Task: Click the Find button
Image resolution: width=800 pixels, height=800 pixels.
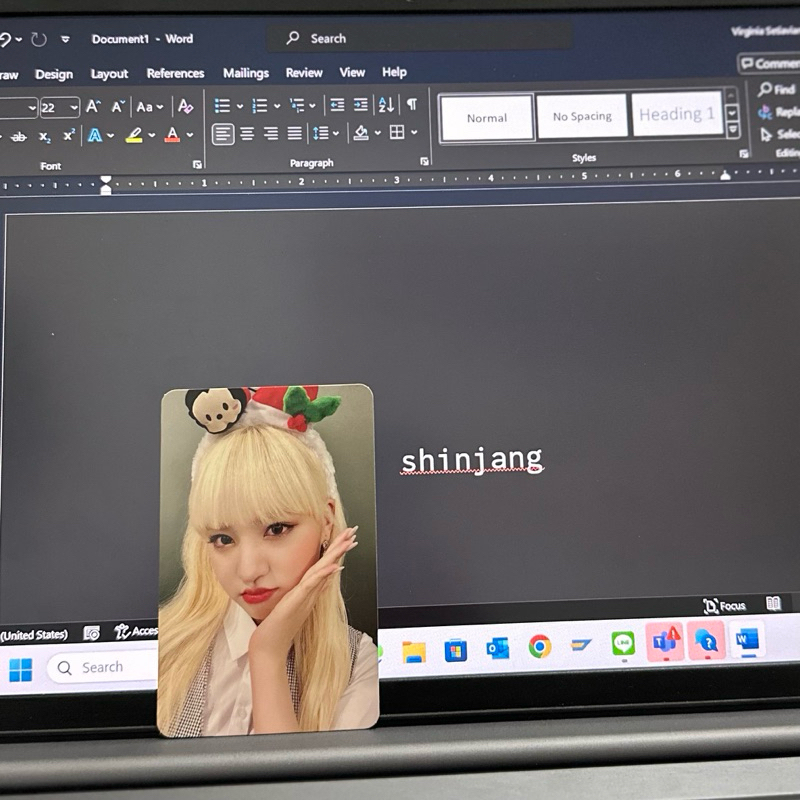Action: click(776, 89)
